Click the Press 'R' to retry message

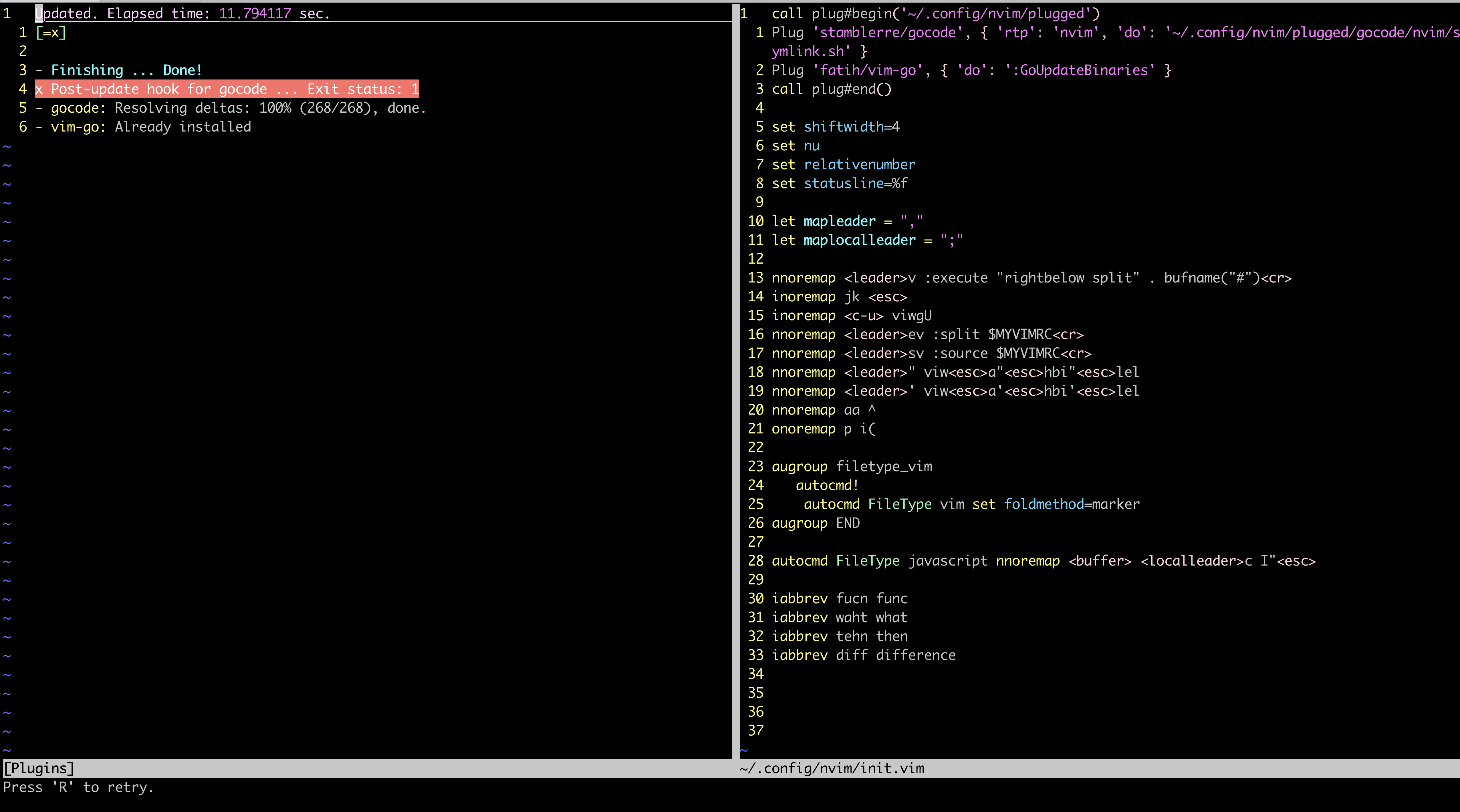(x=78, y=788)
